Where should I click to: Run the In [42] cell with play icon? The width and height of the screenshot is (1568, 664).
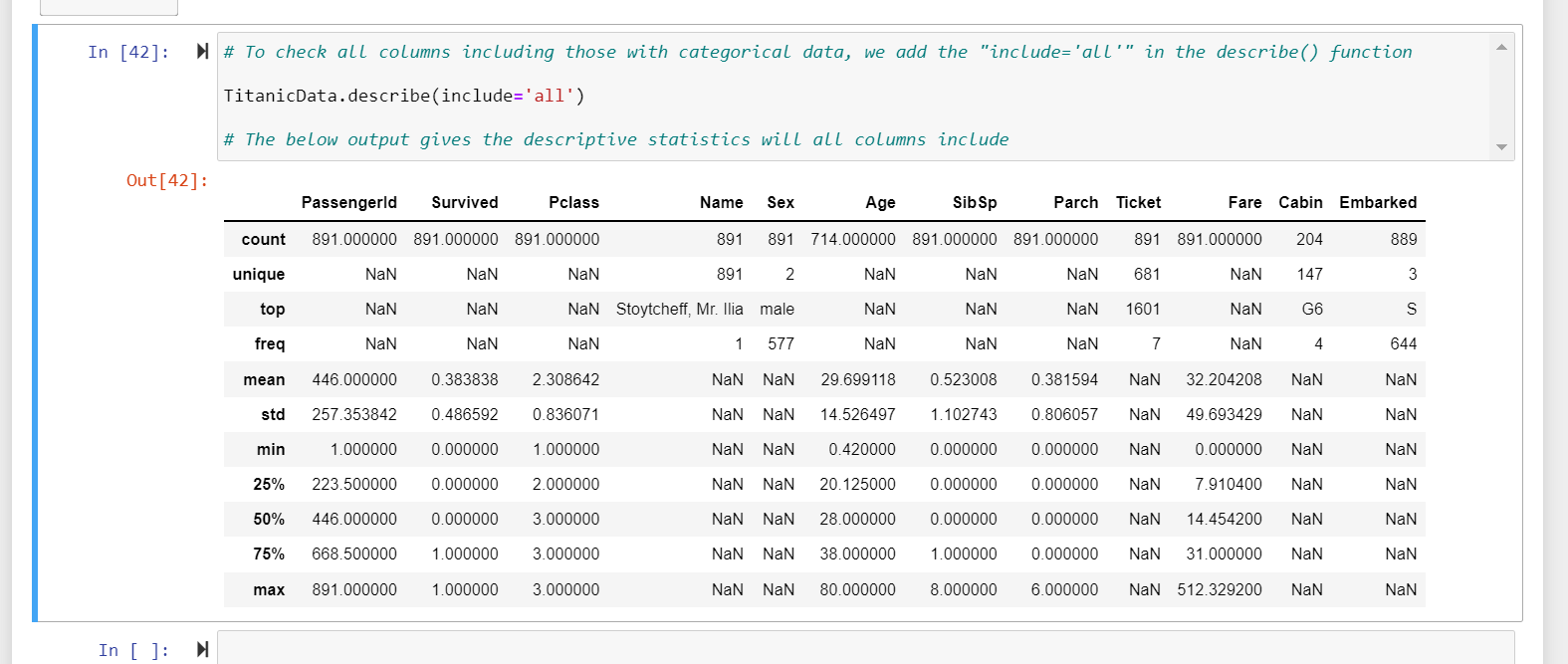click(203, 52)
